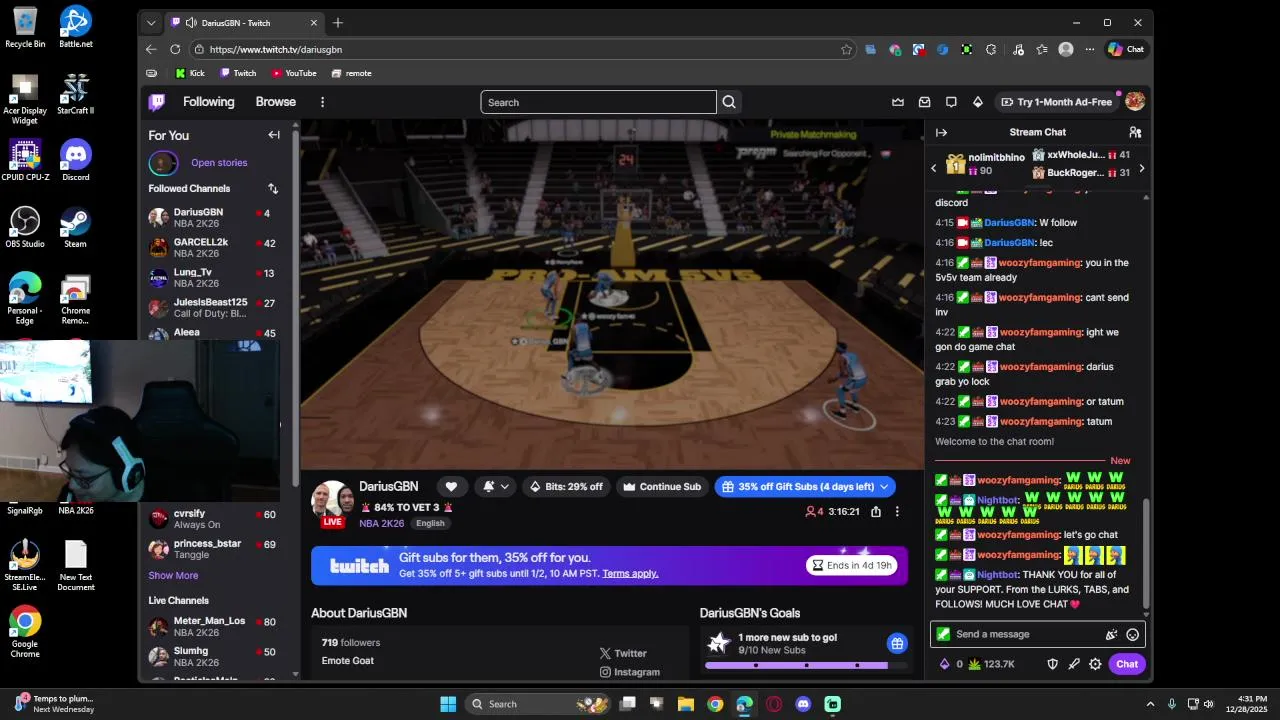This screenshot has width=1280, height=720.
Task: Focus the Twitch search box
Action: point(598,102)
